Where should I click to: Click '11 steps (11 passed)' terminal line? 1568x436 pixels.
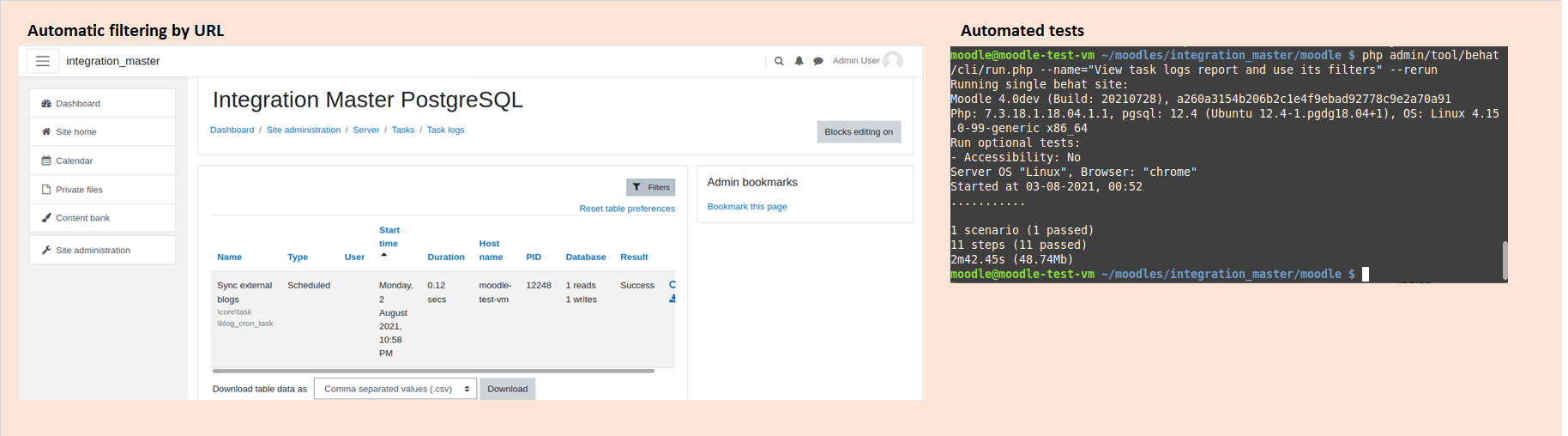tap(1018, 245)
